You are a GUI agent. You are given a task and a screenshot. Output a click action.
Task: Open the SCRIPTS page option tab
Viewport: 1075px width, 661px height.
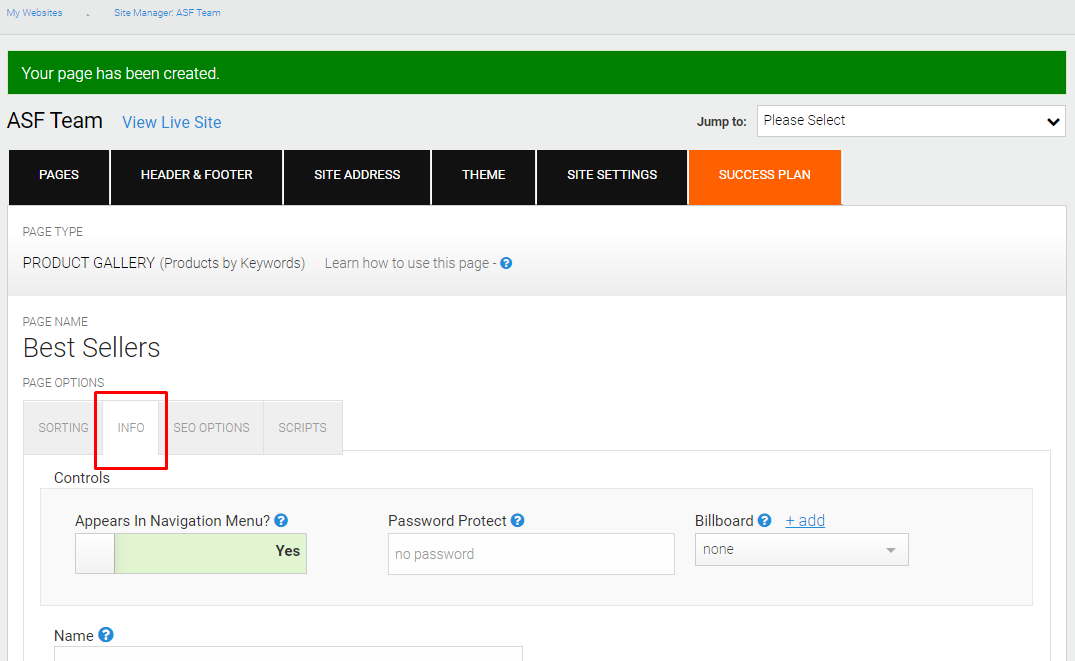click(x=302, y=427)
